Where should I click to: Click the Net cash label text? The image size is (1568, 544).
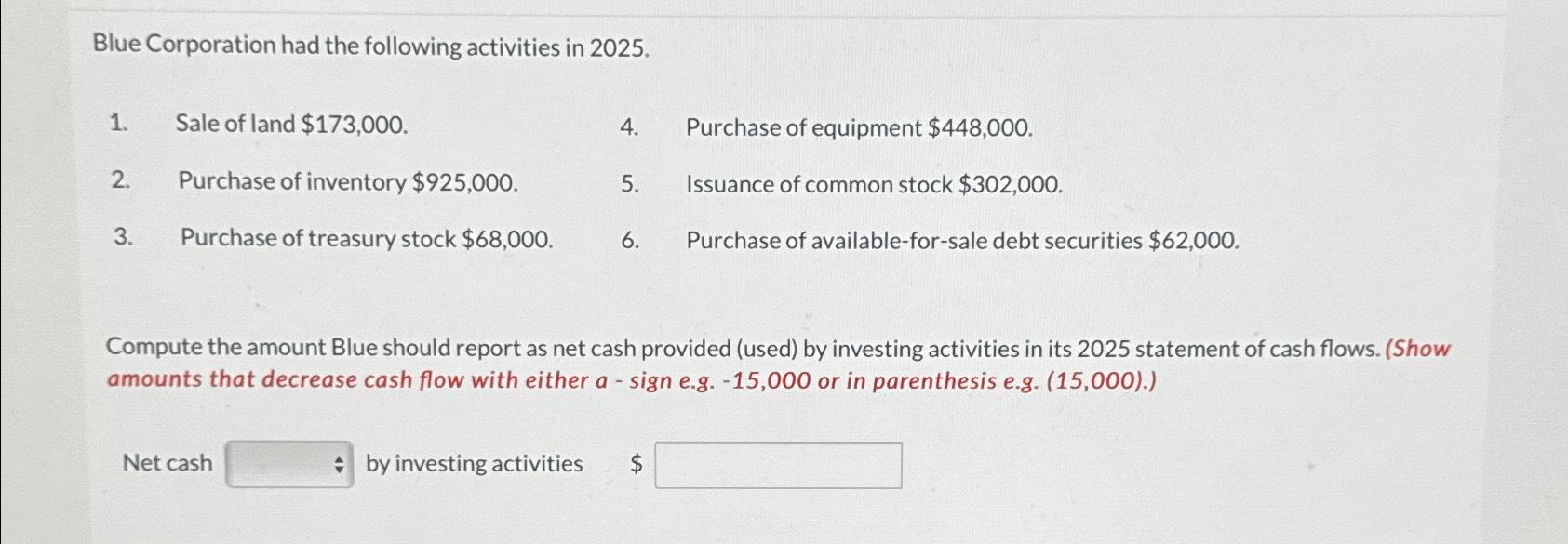point(167,463)
